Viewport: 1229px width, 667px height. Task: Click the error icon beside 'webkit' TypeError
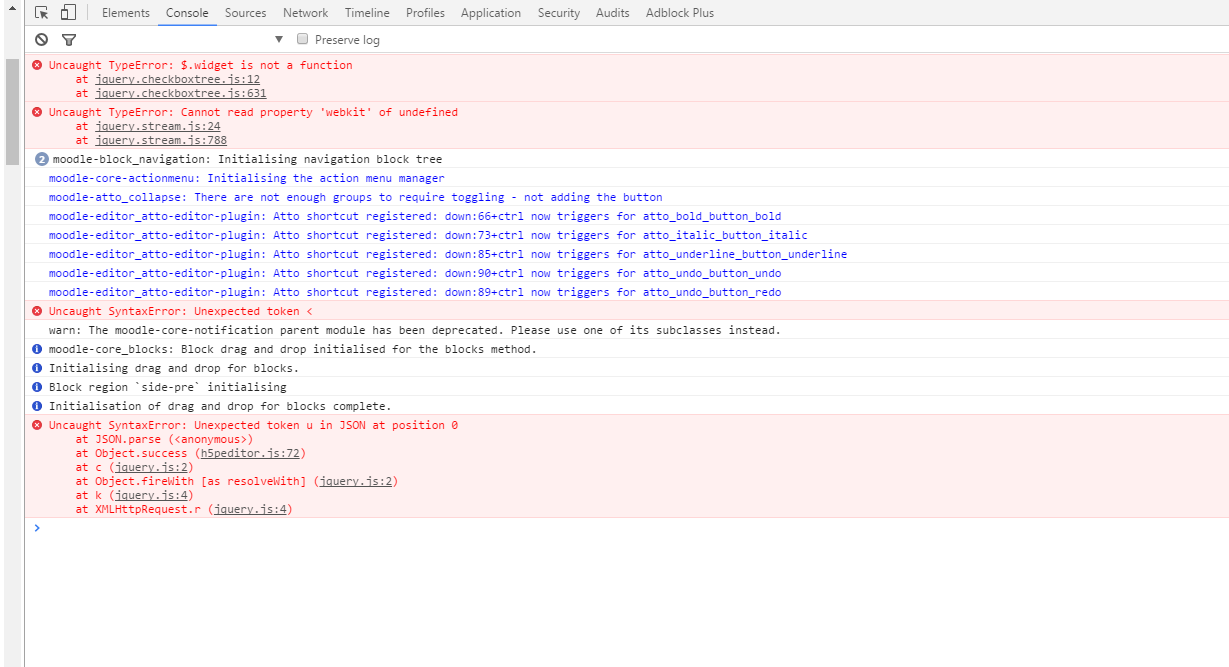click(x=38, y=112)
